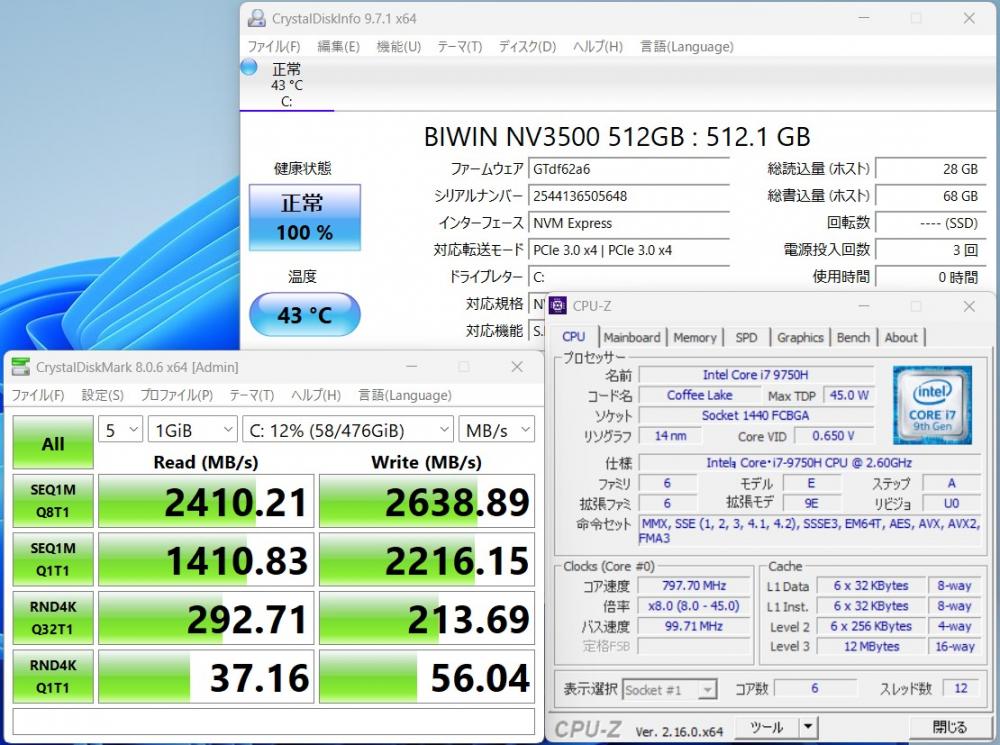Run all benchmarks with the All button
This screenshot has width=1000, height=745.
[53, 444]
